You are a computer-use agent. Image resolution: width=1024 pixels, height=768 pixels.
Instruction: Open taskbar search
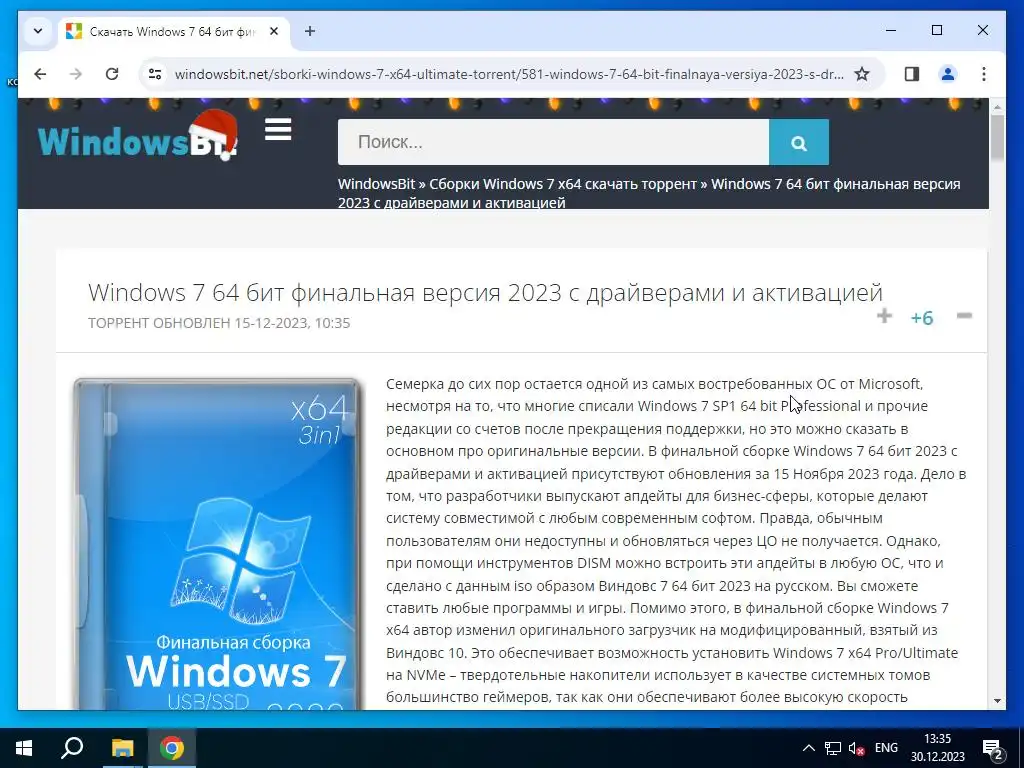[x=72, y=748]
